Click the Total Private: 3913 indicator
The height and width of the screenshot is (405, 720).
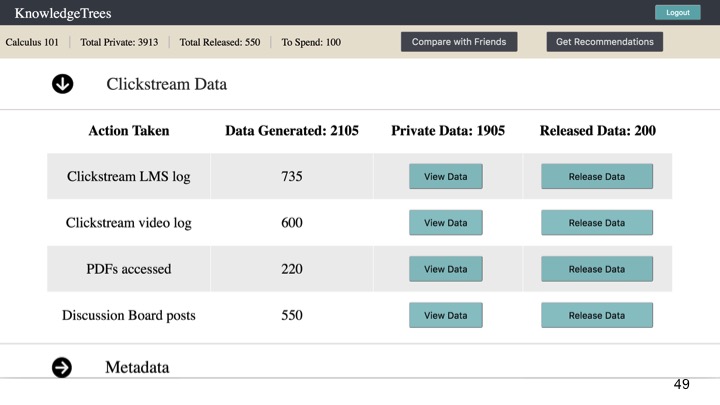tap(119, 42)
